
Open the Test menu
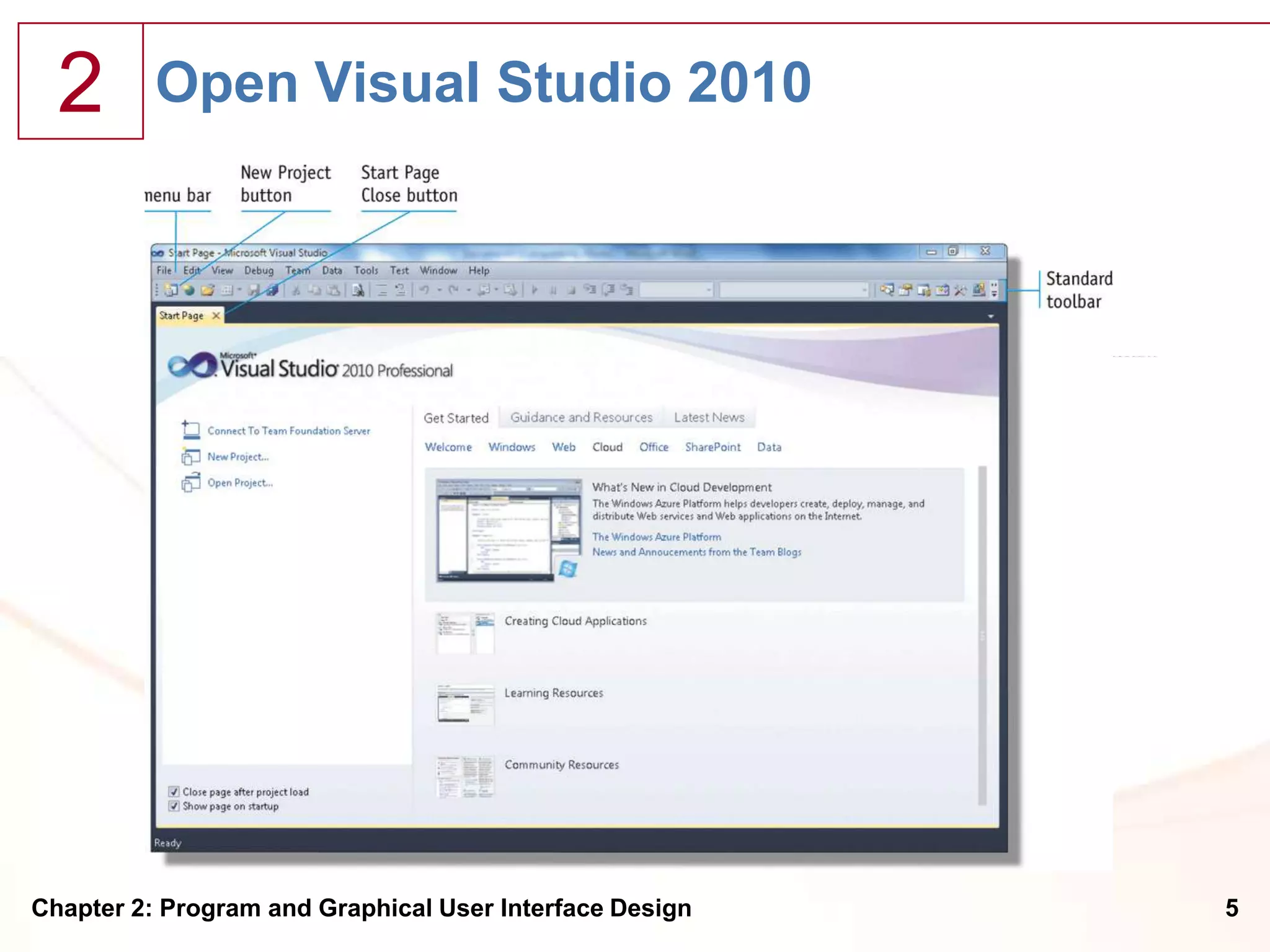tap(399, 270)
